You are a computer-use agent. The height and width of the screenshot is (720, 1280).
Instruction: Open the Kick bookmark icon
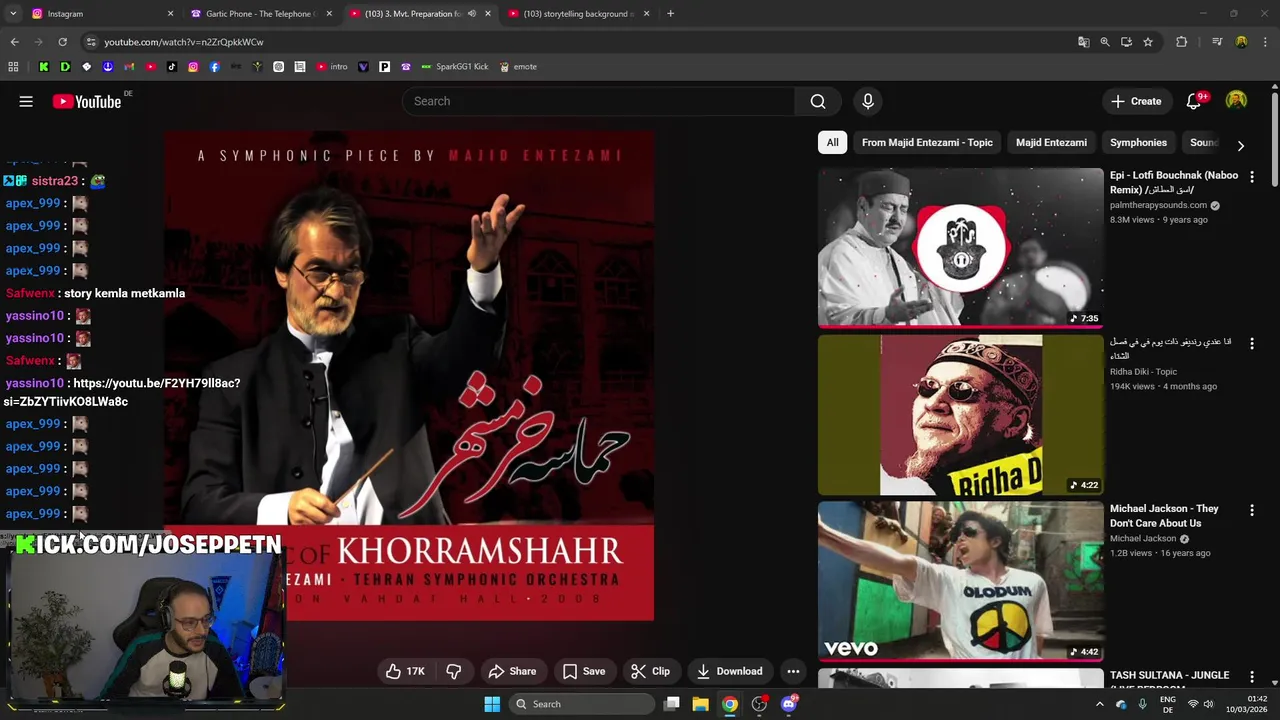click(x=44, y=67)
